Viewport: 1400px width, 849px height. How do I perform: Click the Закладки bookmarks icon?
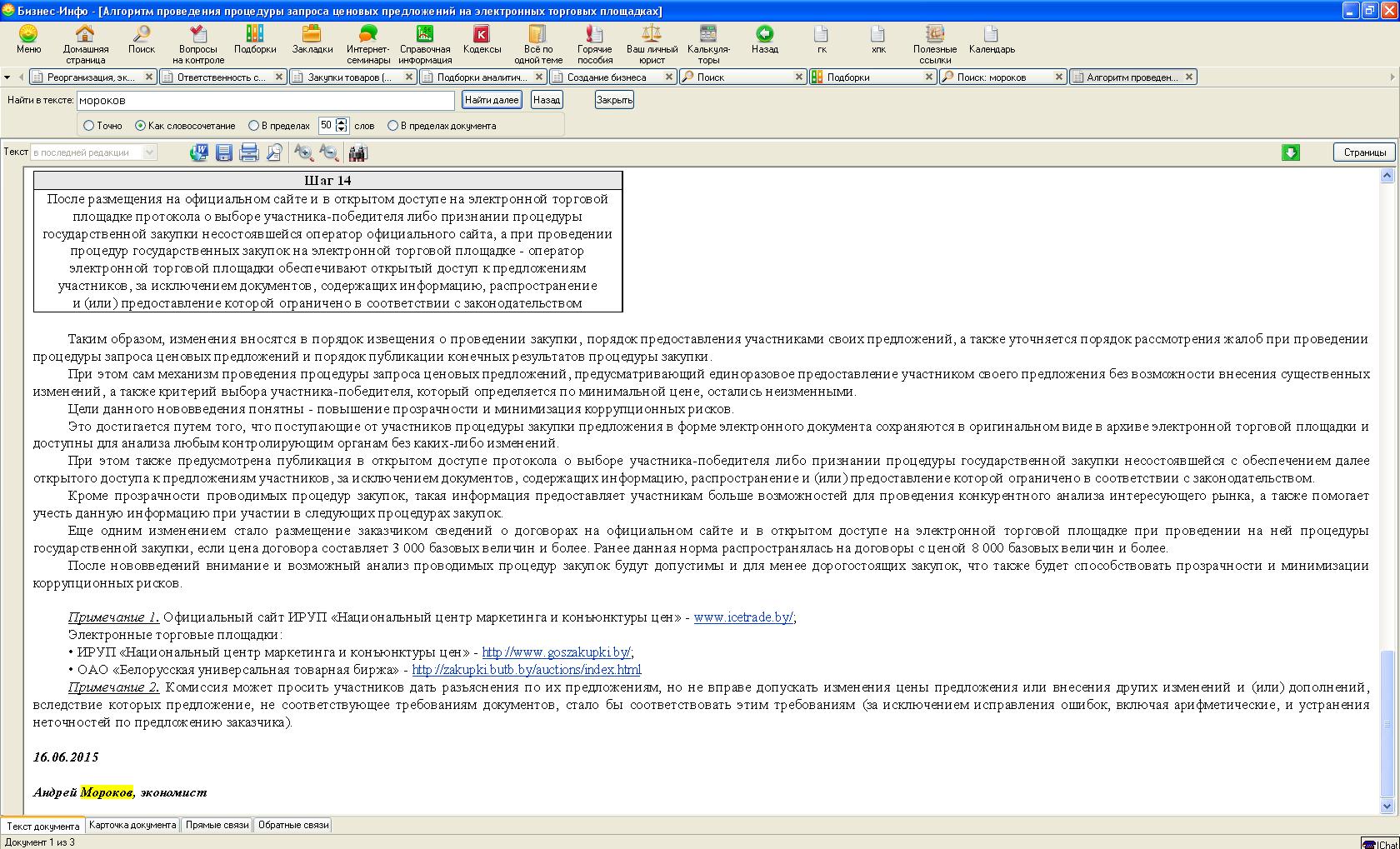312,42
